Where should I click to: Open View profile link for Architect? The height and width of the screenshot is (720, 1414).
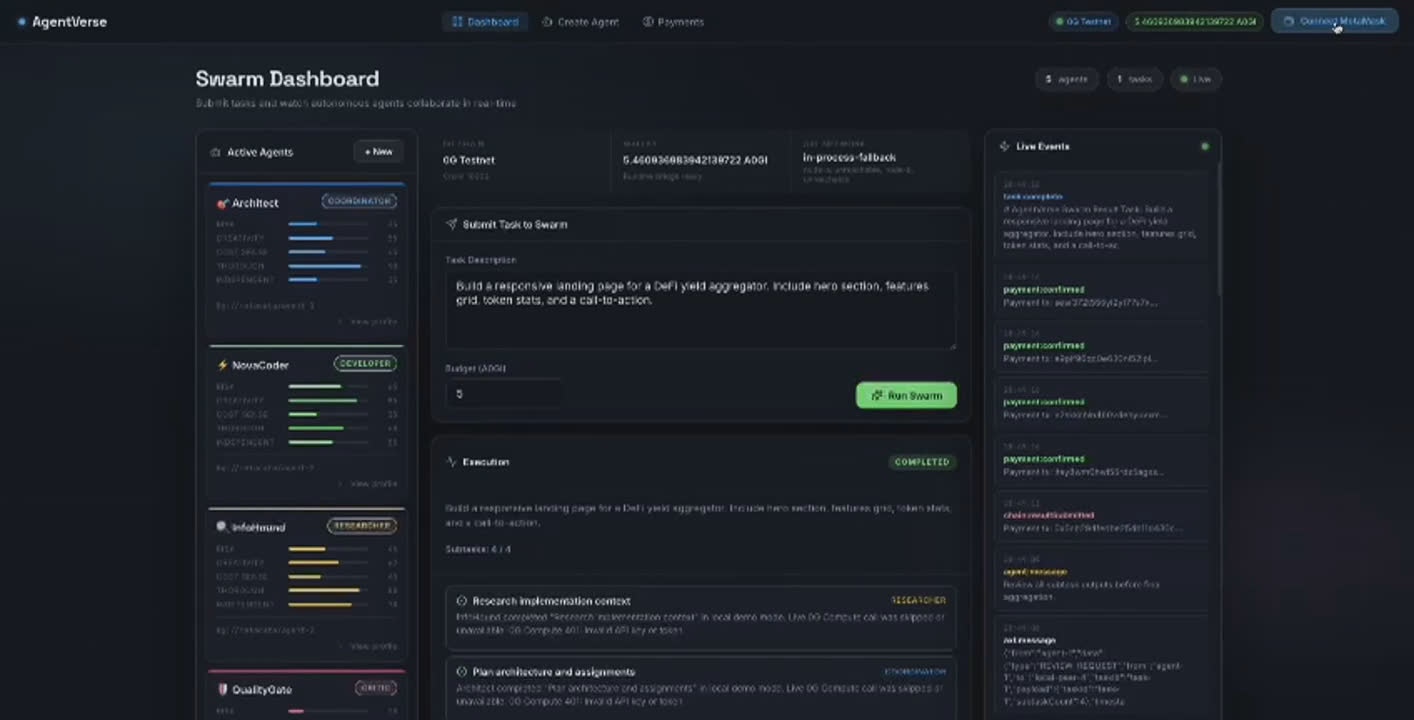coord(367,322)
